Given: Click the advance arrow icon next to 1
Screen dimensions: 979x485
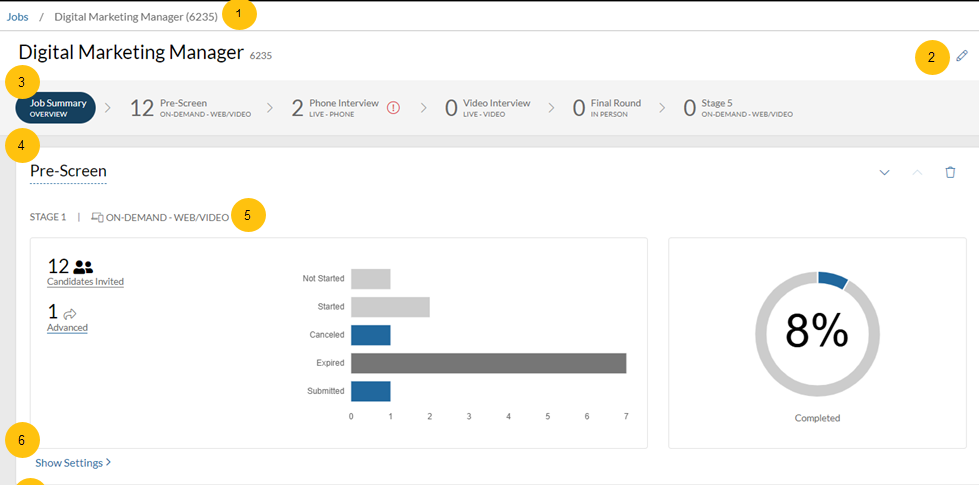Looking at the screenshot, I should 69,313.
